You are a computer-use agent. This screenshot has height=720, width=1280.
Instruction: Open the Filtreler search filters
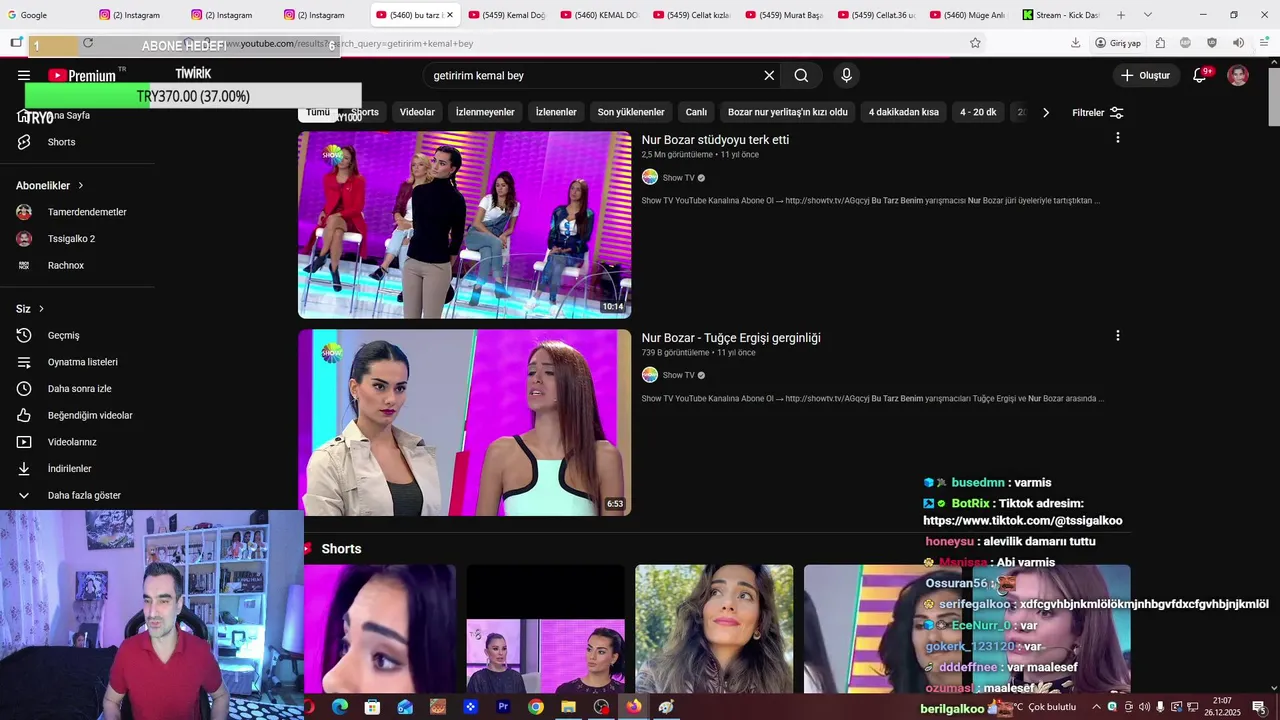(1097, 113)
